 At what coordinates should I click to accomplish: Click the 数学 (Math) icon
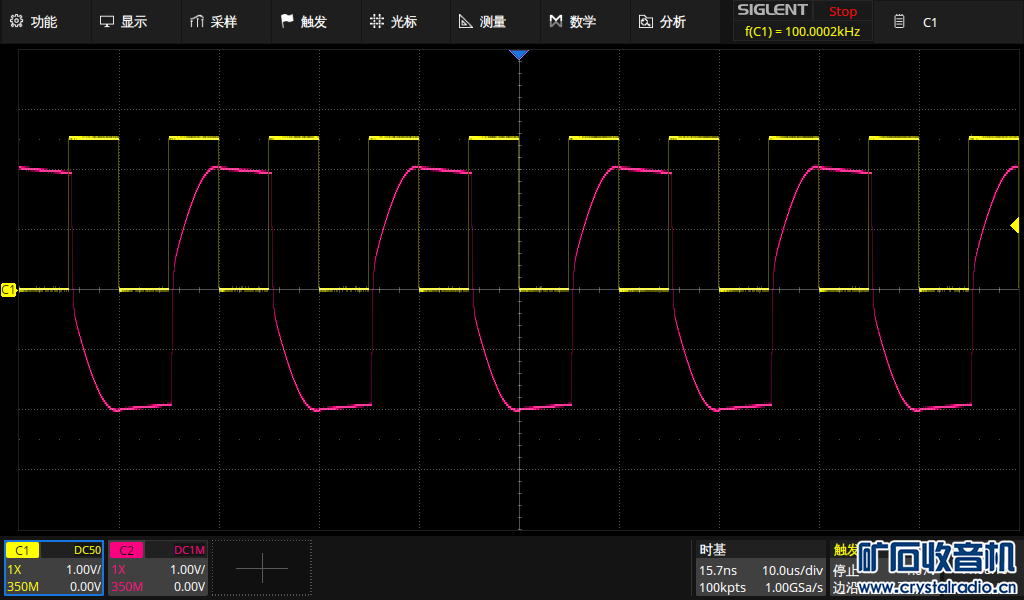pos(556,22)
